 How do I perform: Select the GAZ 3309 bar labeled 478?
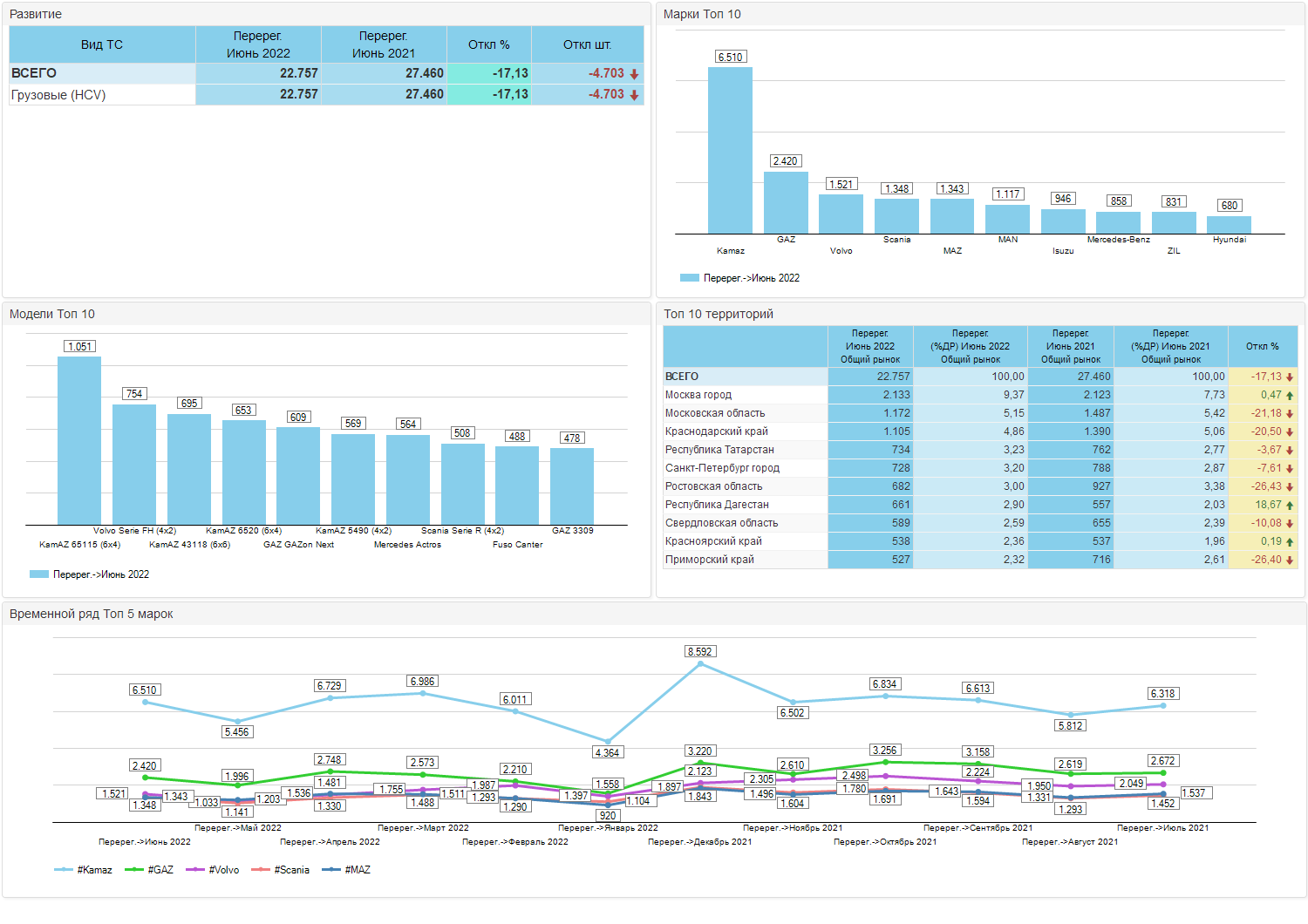point(572,486)
